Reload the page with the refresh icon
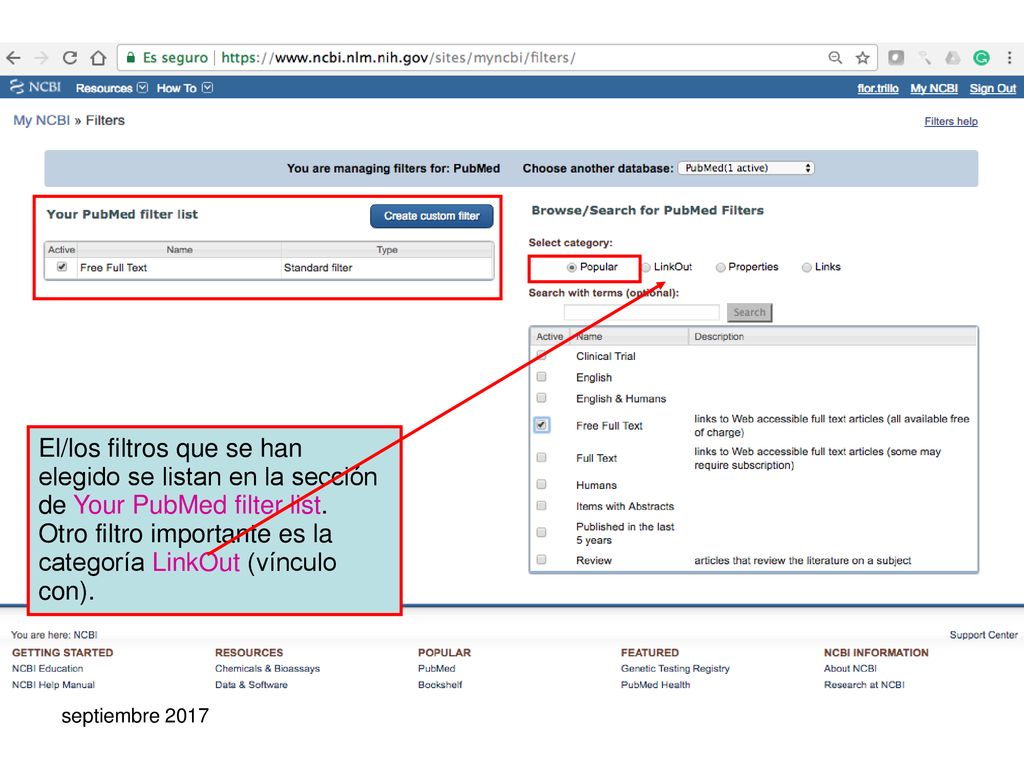This screenshot has width=1024, height=768. pyautogui.click(x=70, y=58)
